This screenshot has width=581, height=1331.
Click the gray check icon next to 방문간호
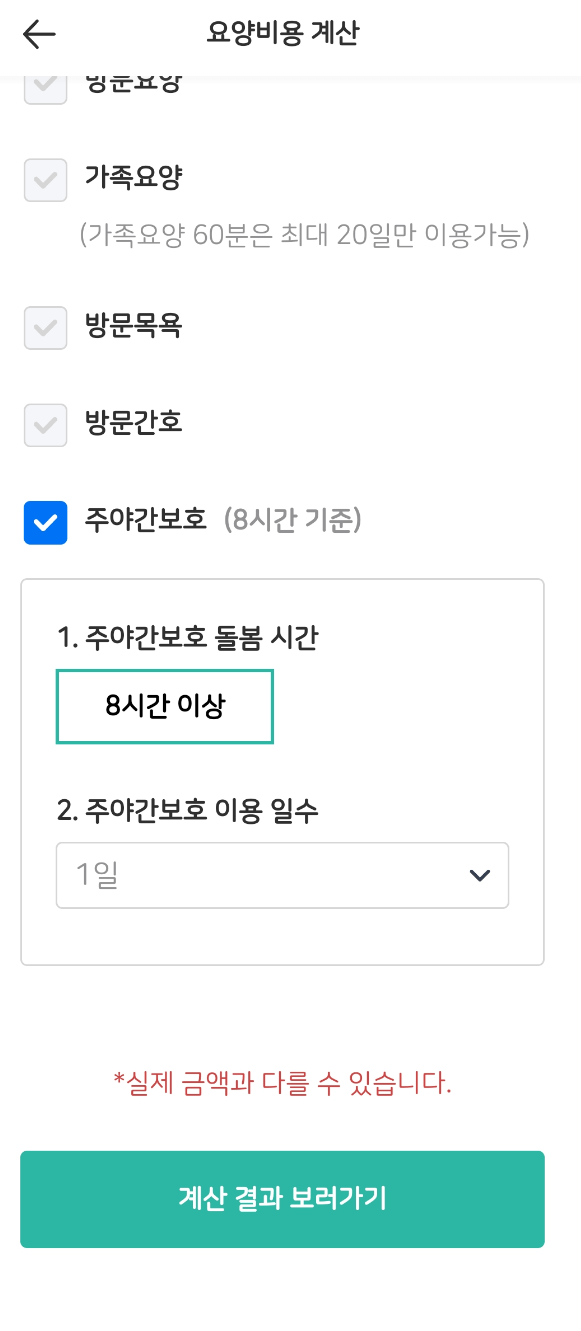coord(45,424)
